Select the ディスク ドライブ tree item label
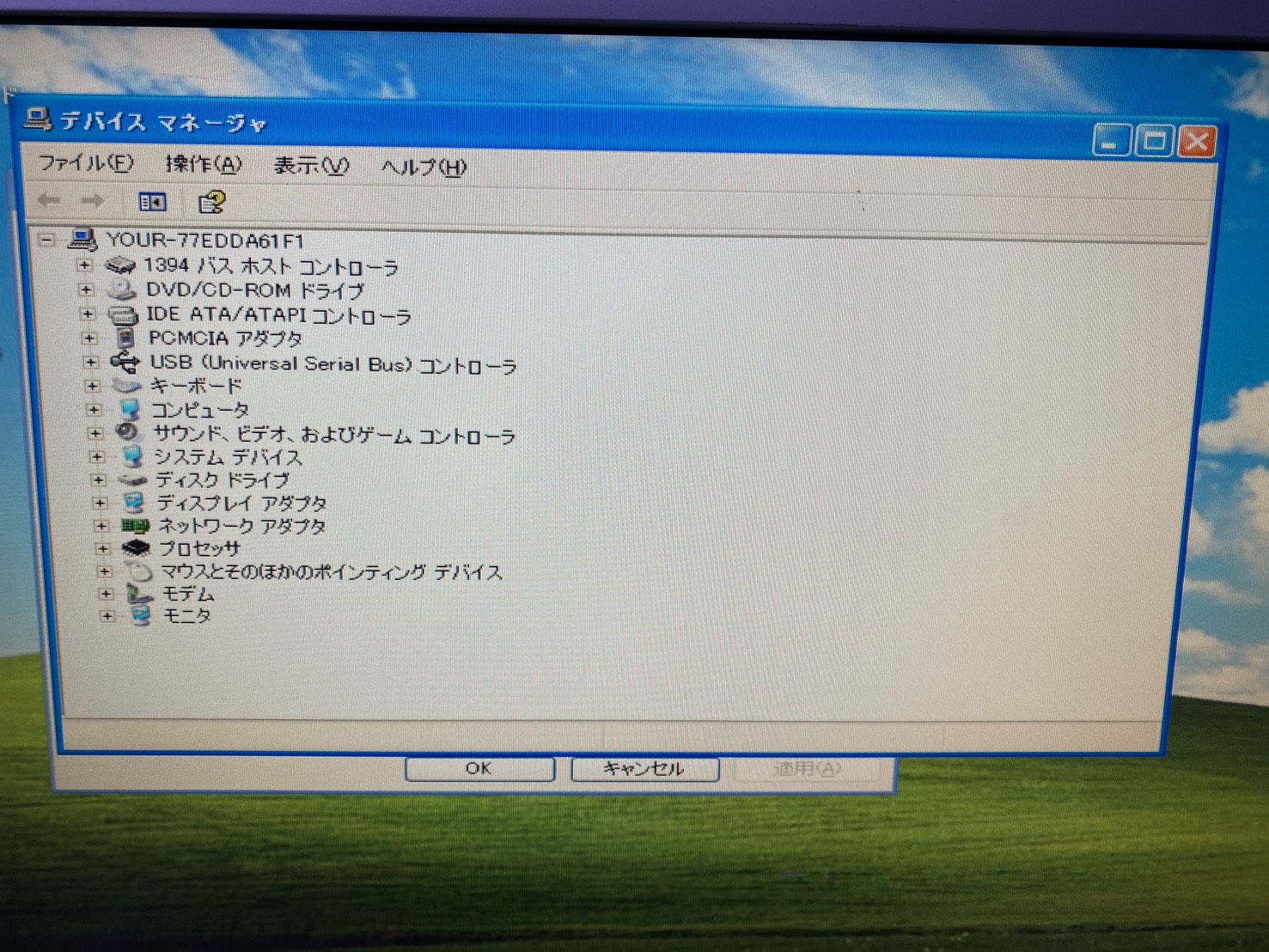The width and height of the screenshot is (1269, 952). [222, 479]
